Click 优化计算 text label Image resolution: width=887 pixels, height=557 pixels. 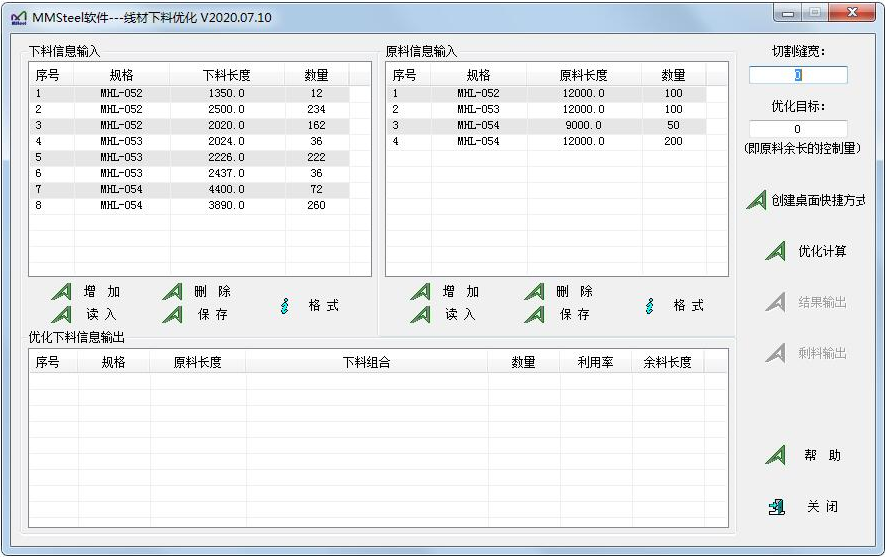pos(822,251)
